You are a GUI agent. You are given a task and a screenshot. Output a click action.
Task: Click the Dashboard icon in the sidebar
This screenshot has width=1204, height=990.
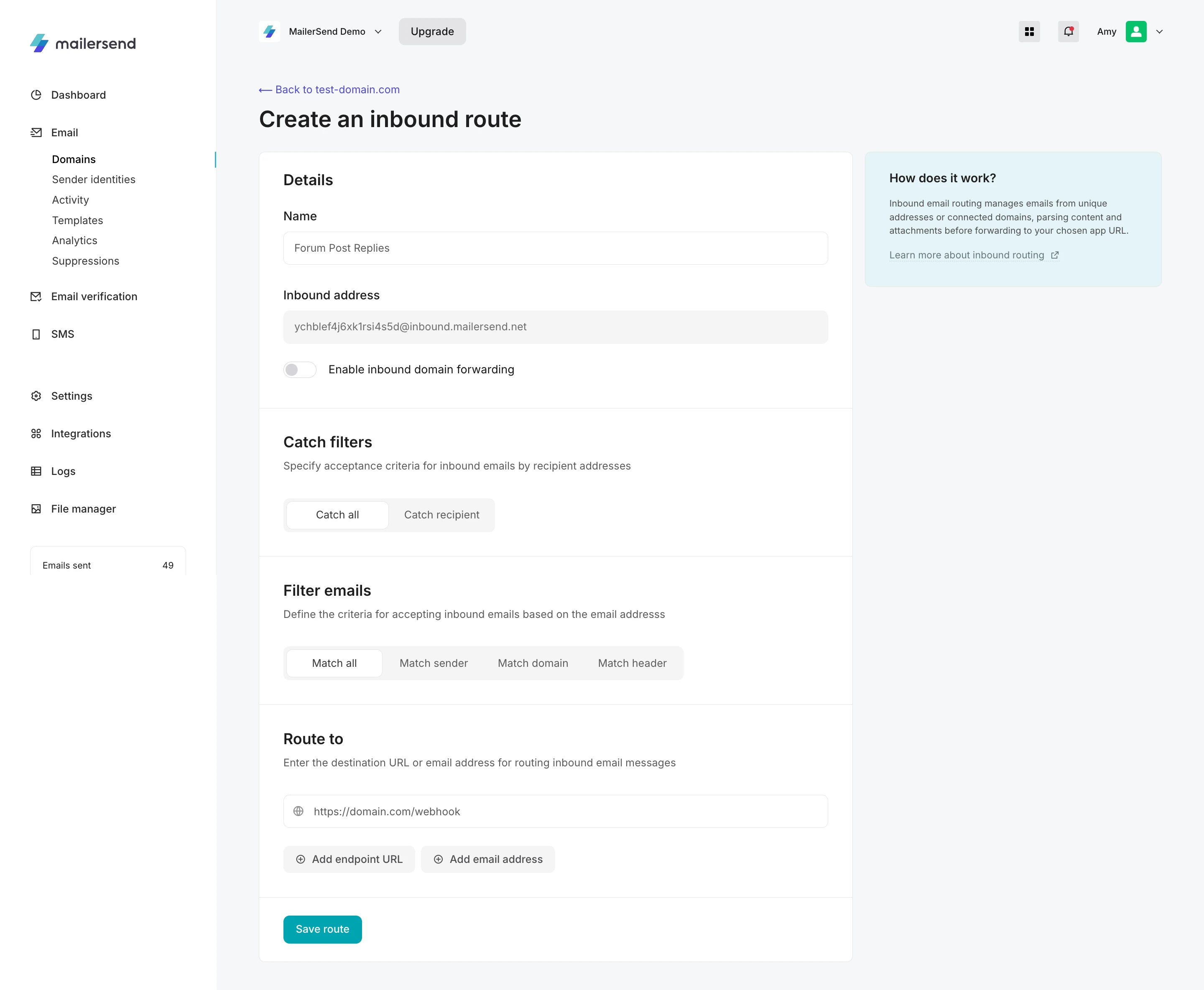pyautogui.click(x=36, y=95)
